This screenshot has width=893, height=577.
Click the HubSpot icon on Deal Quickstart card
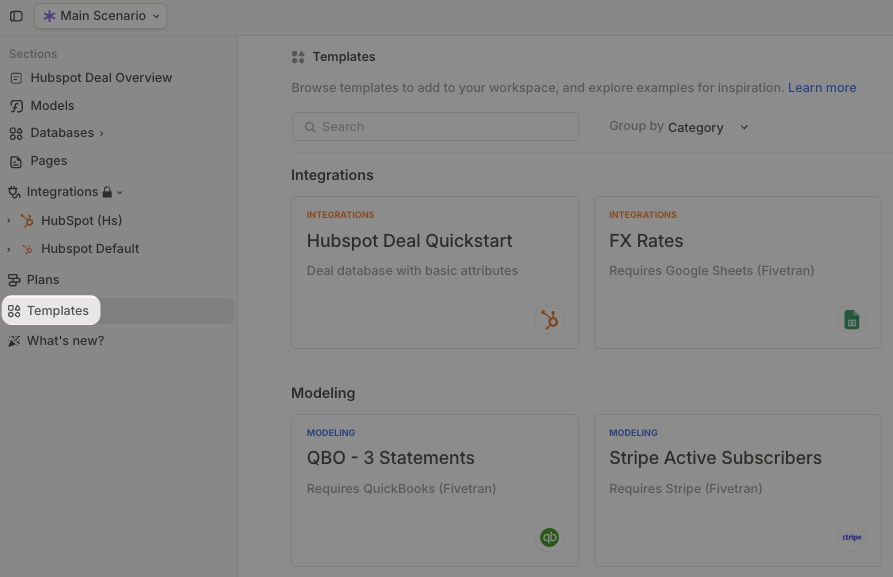549,319
